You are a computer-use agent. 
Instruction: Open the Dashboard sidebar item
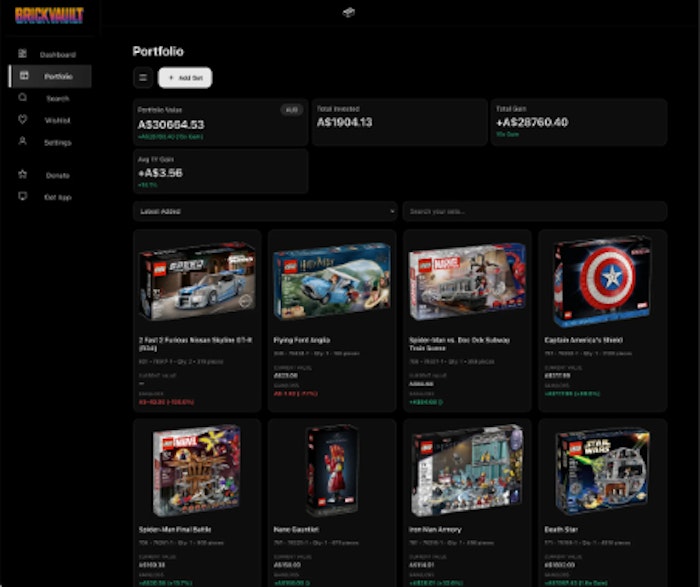[x=50, y=54]
